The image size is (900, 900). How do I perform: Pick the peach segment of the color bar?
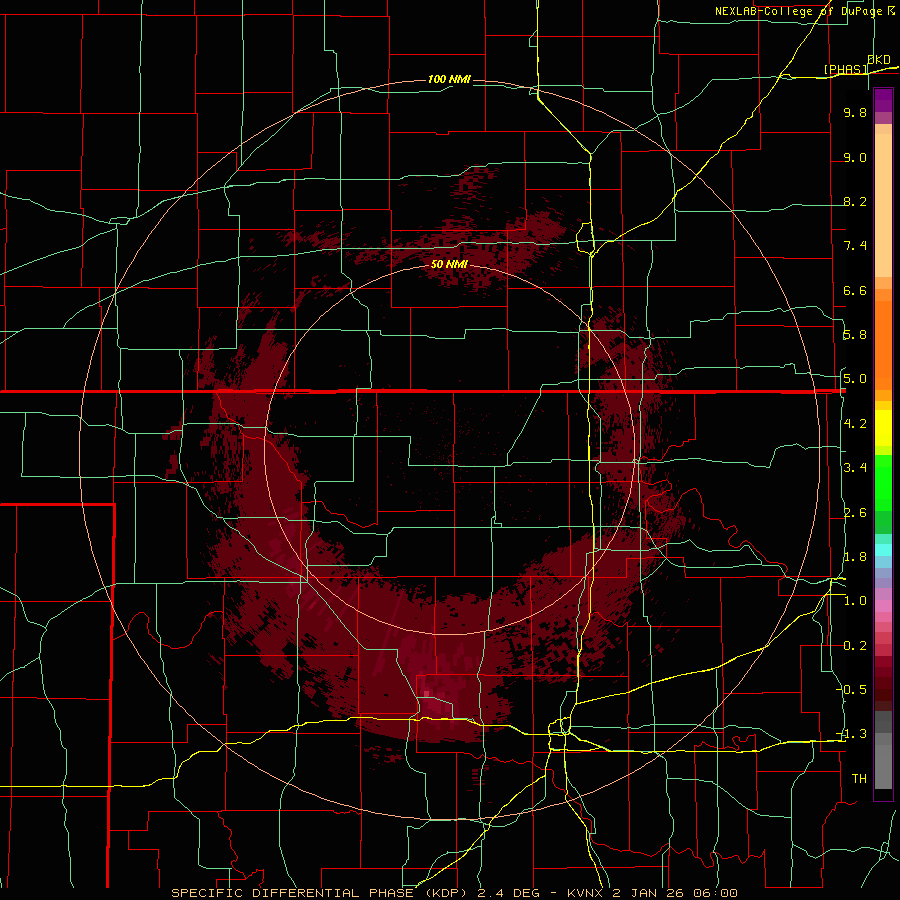pyautogui.click(x=883, y=205)
